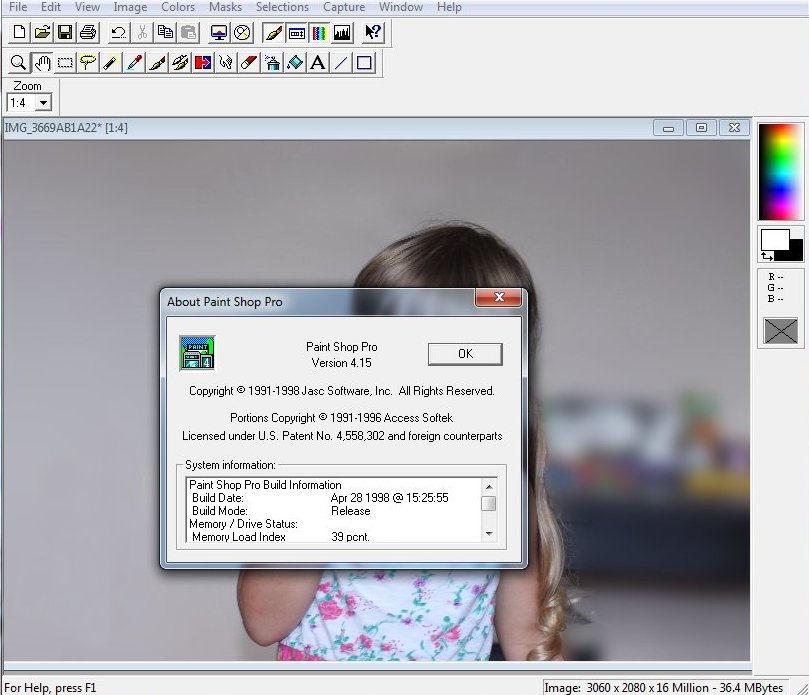Image resolution: width=809 pixels, height=695 pixels.
Task: Select the Lasso freehand selection tool
Action: point(88,63)
